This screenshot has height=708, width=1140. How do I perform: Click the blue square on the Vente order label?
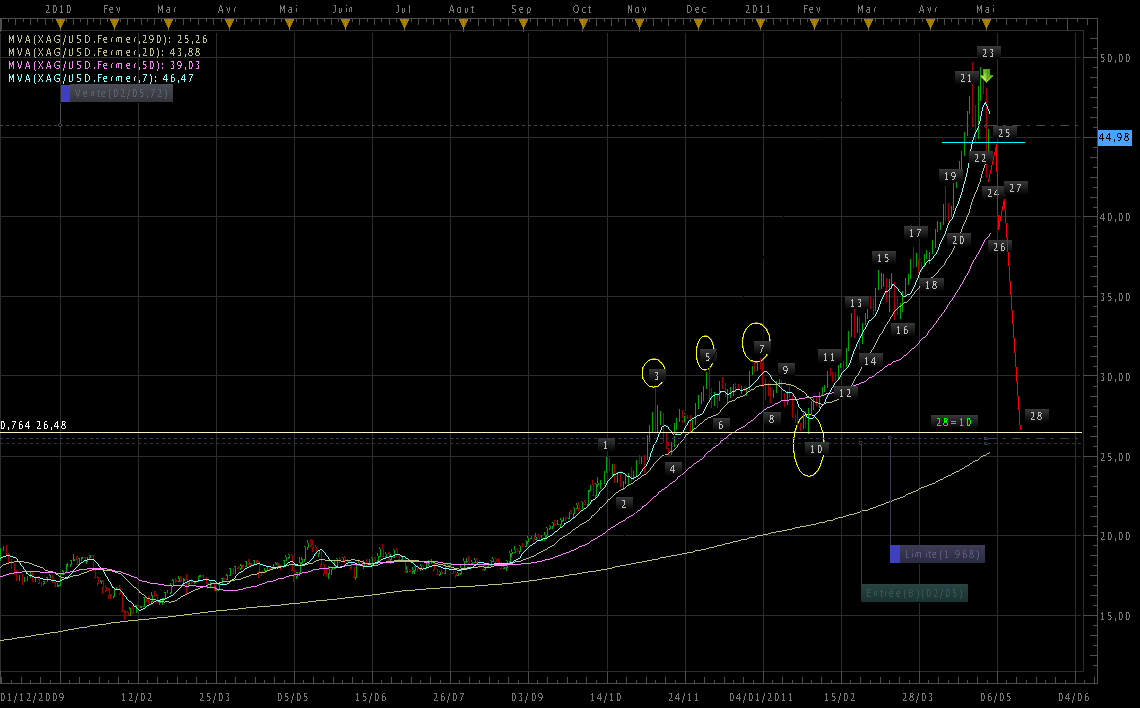(x=66, y=93)
